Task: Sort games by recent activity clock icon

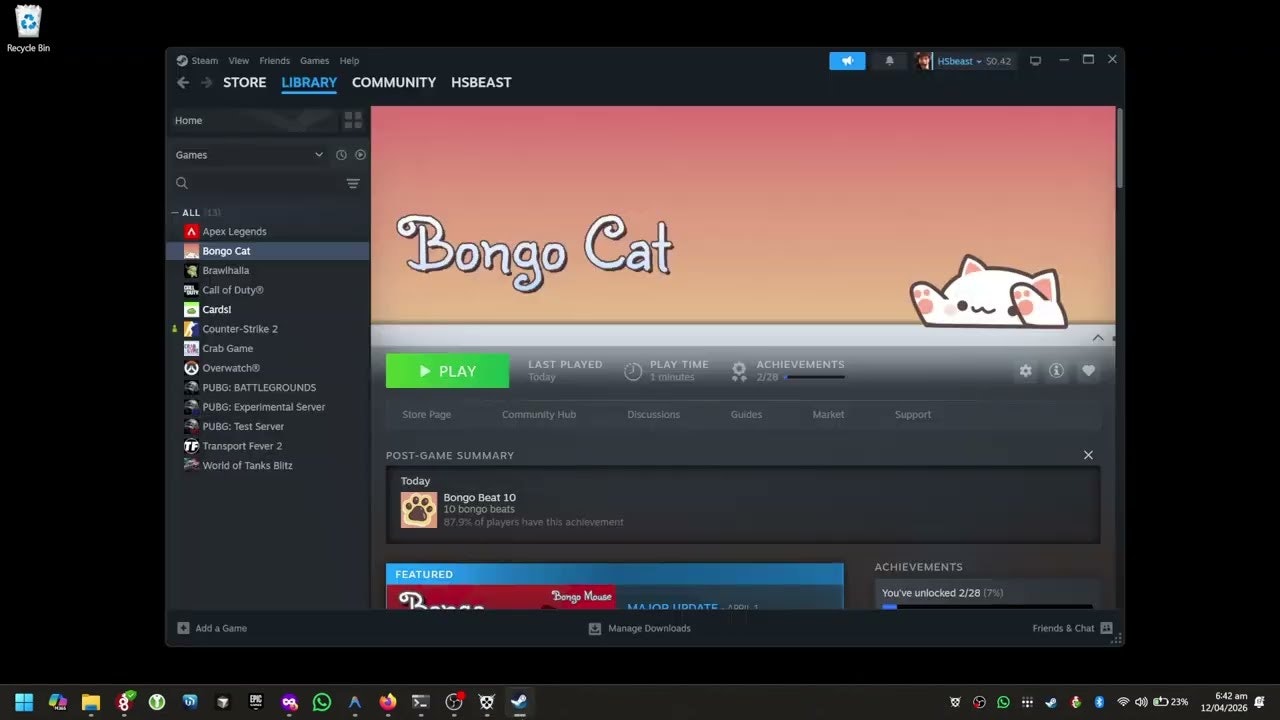Action: point(341,155)
